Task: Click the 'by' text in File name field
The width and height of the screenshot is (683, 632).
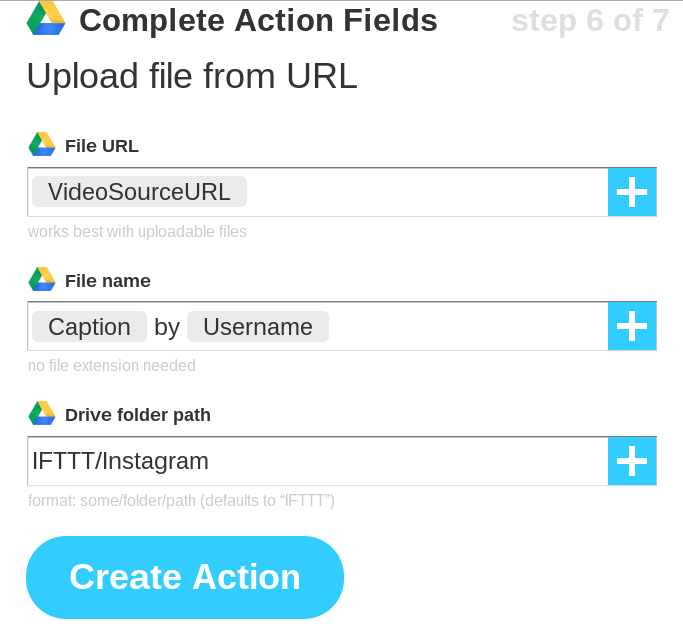Action: [167, 327]
